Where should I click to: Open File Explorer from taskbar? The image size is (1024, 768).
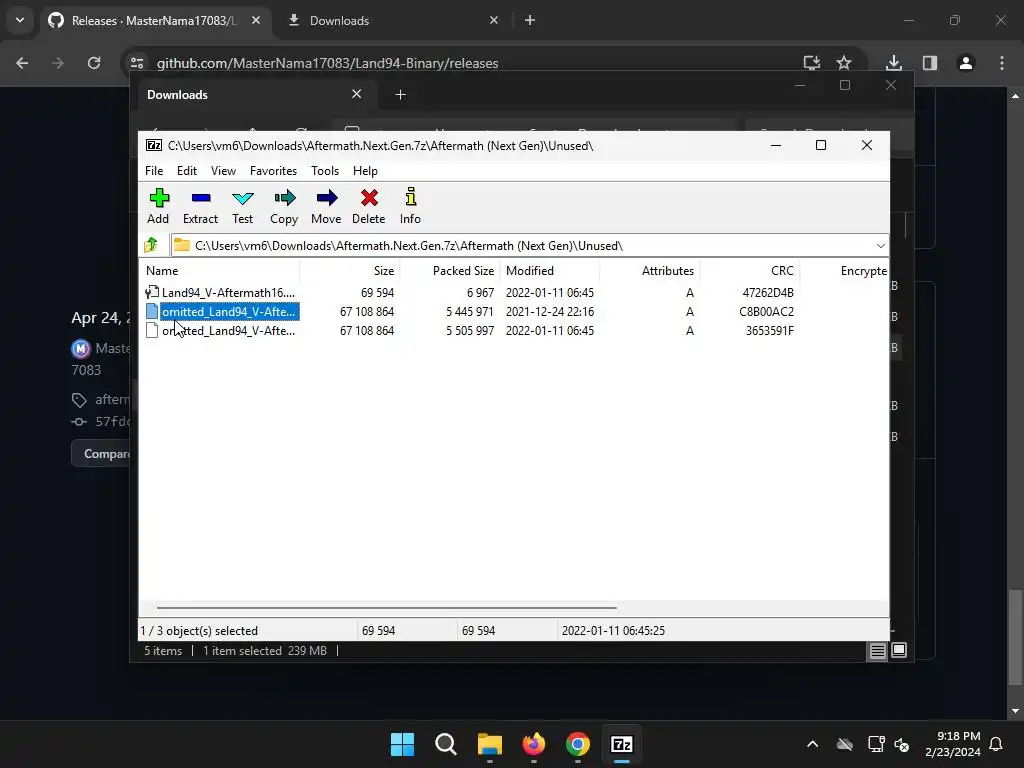click(x=490, y=744)
